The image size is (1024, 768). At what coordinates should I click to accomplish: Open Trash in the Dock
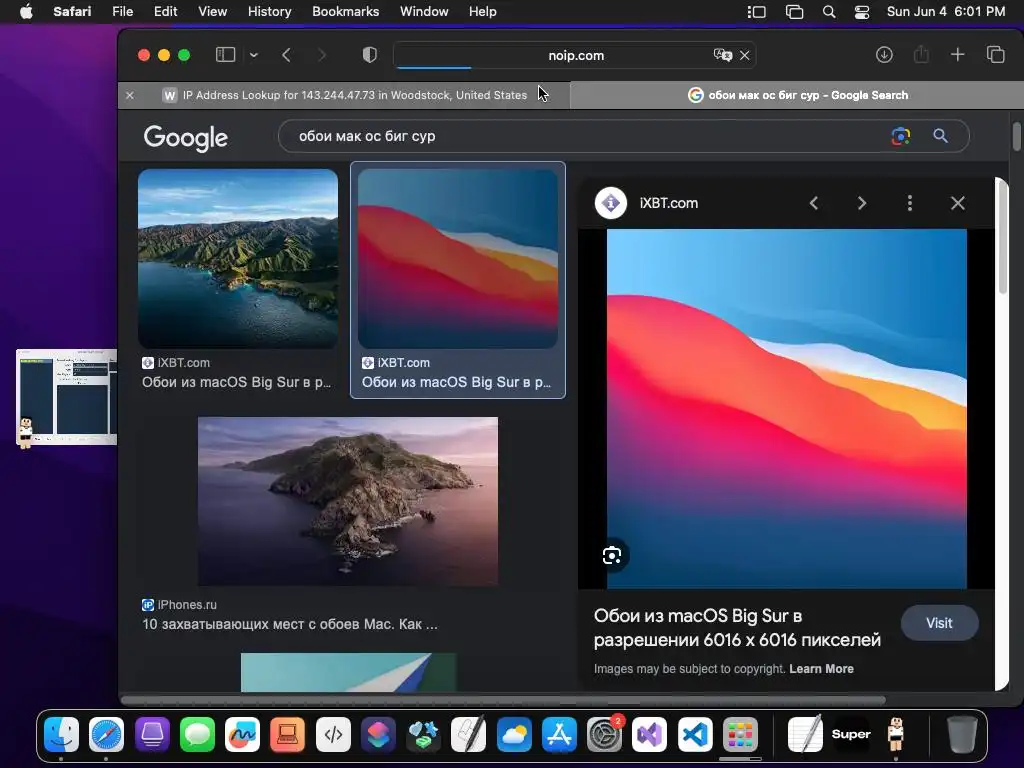pos(962,735)
